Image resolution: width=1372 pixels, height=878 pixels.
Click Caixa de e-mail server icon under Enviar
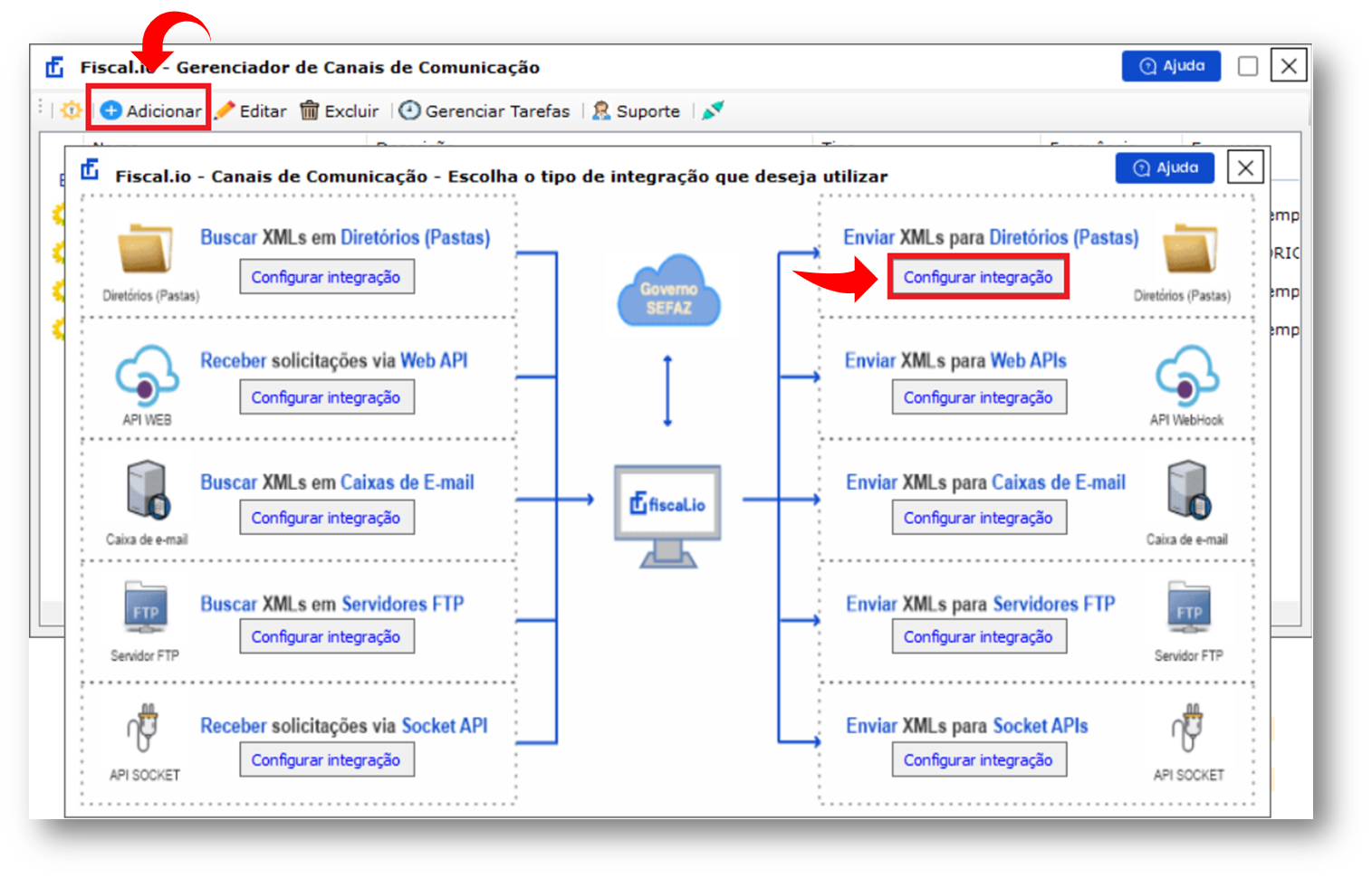tap(1189, 491)
